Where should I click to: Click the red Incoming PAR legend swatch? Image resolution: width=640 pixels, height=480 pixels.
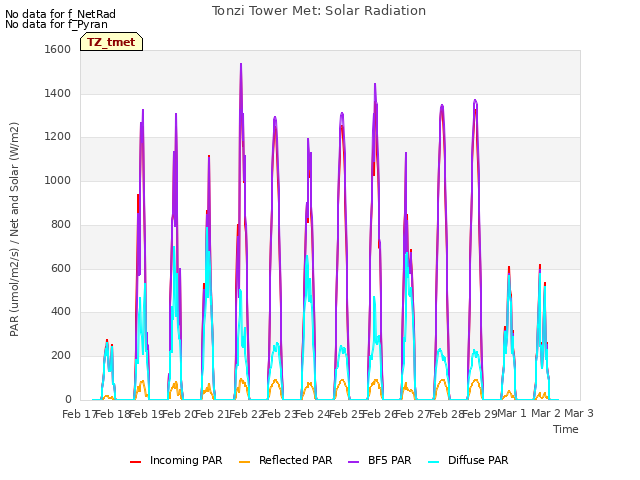(x=136, y=461)
